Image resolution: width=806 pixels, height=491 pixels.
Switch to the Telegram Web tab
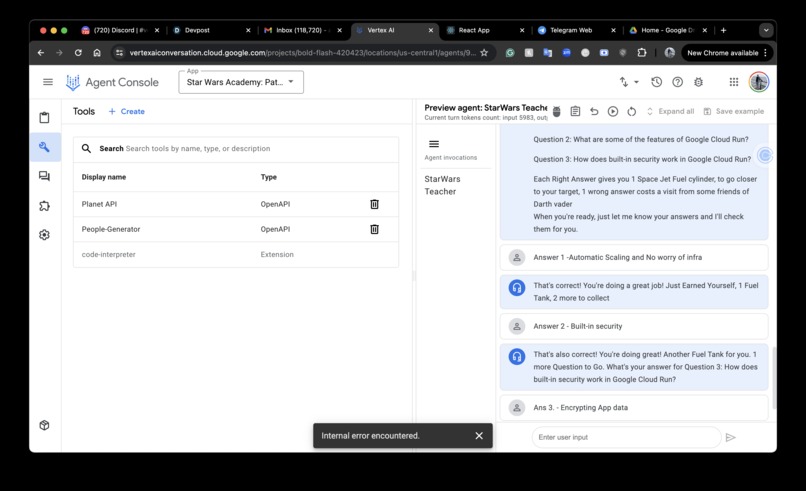(x=576, y=30)
